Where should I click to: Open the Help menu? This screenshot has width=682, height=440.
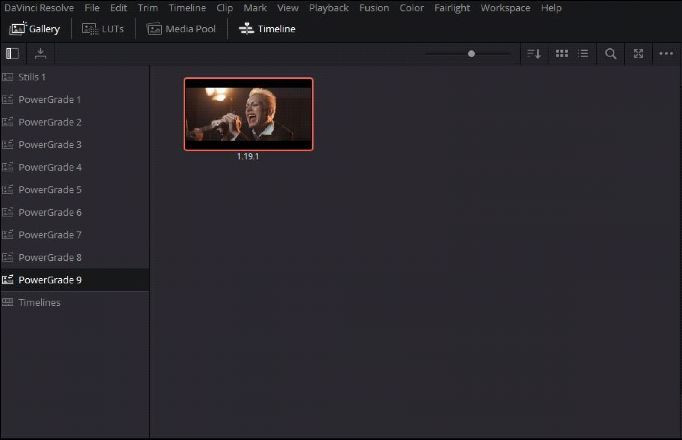(x=551, y=8)
